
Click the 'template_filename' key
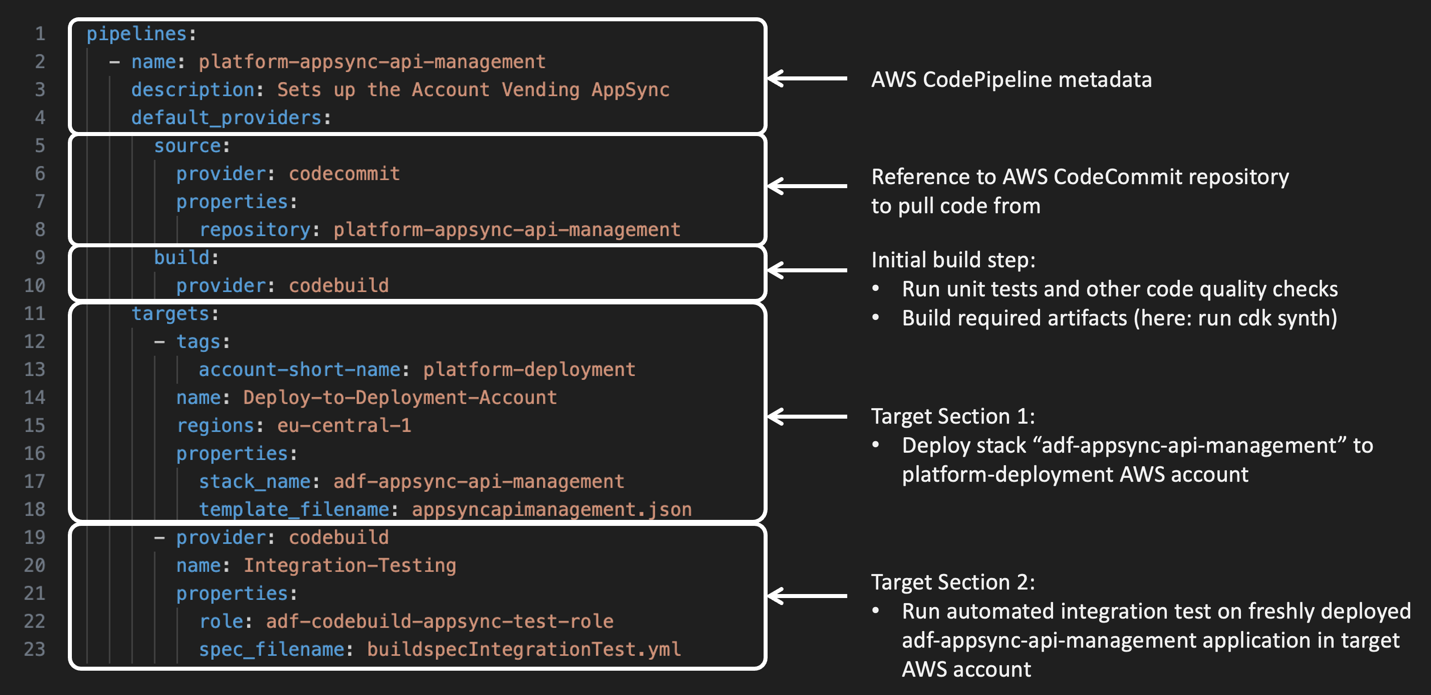point(293,510)
